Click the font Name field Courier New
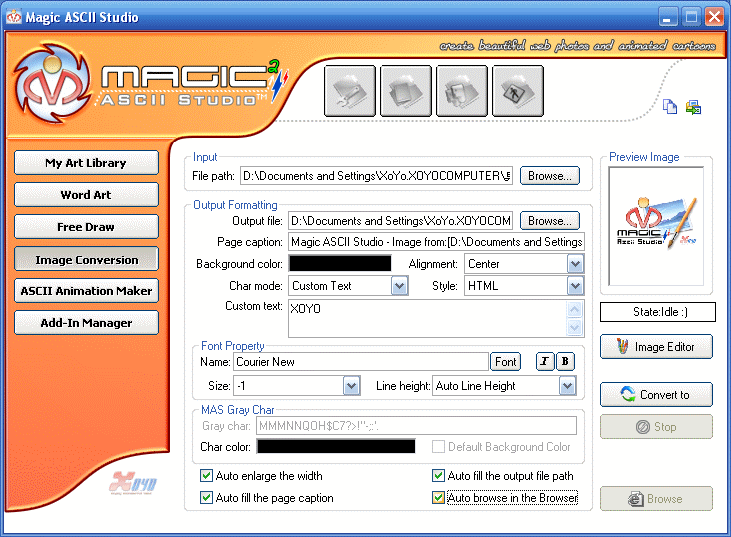Viewport: 731px width, 537px height. tap(361, 362)
